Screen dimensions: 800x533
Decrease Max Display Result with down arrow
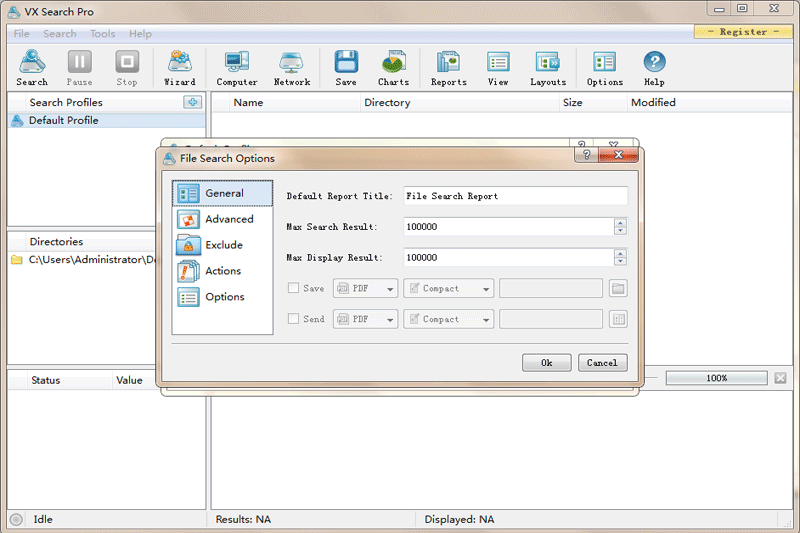[x=620, y=262]
